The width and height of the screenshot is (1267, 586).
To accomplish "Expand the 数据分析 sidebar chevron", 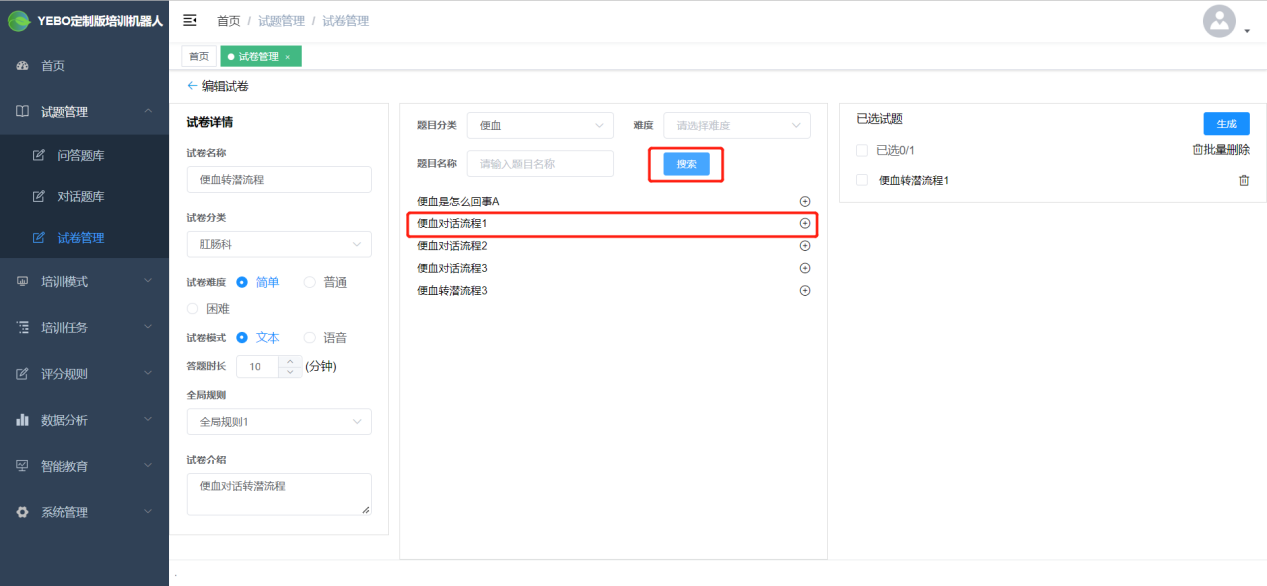I will 148,420.
